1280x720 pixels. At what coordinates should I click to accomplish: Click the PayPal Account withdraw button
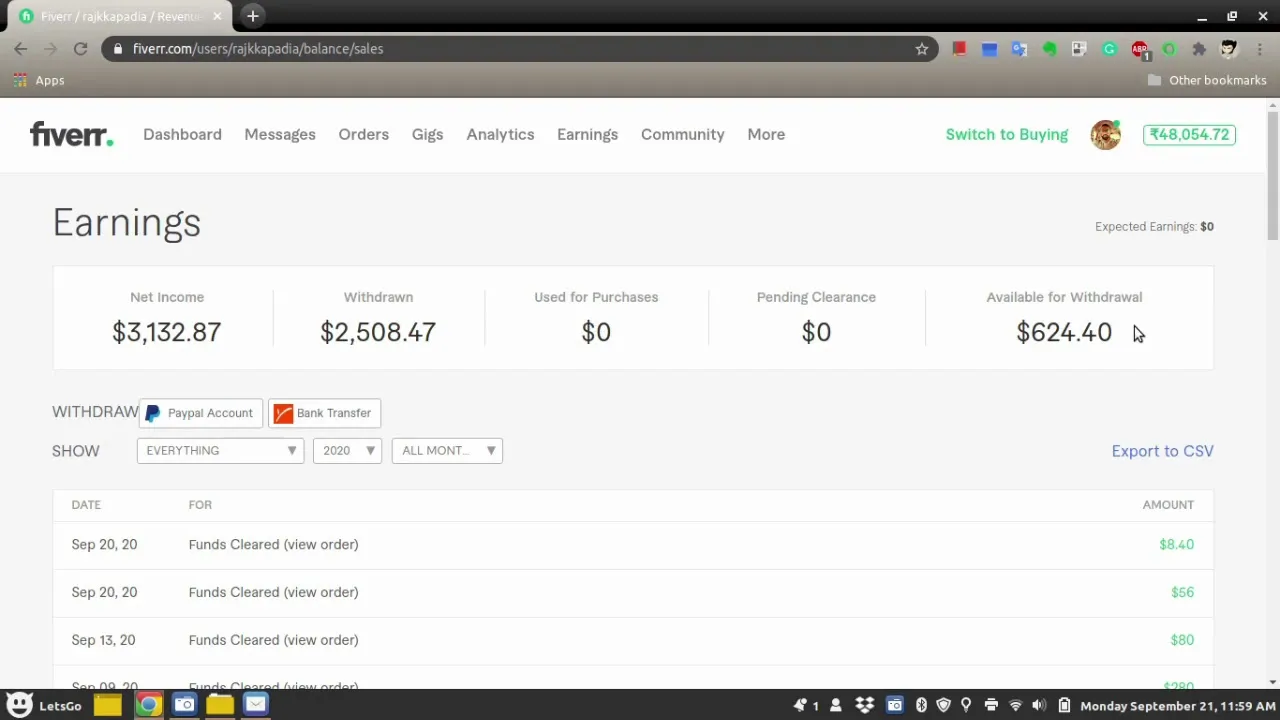(201, 413)
